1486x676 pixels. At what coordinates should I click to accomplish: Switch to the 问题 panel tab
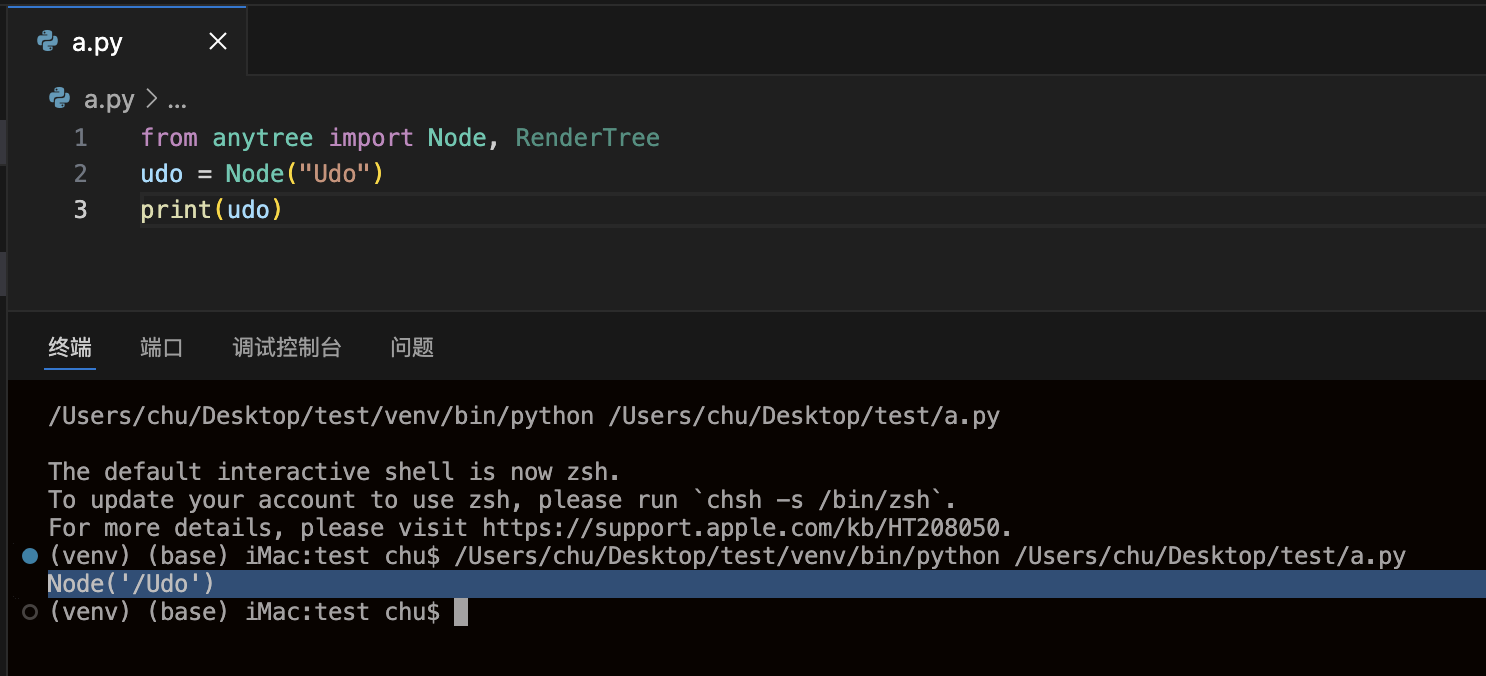point(412,348)
